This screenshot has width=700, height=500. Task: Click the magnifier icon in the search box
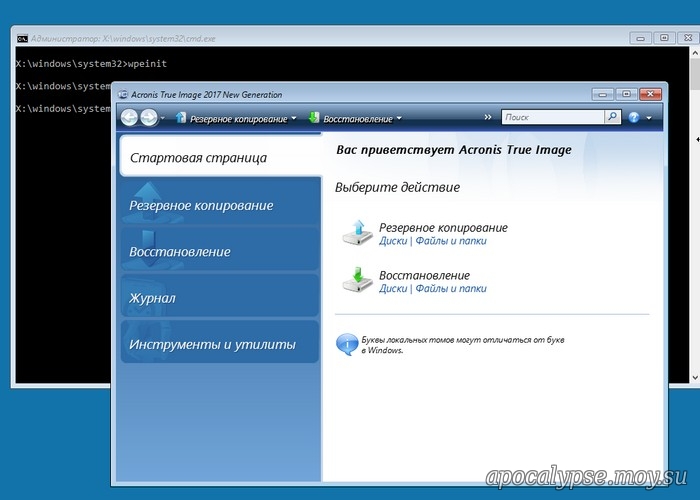612,117
